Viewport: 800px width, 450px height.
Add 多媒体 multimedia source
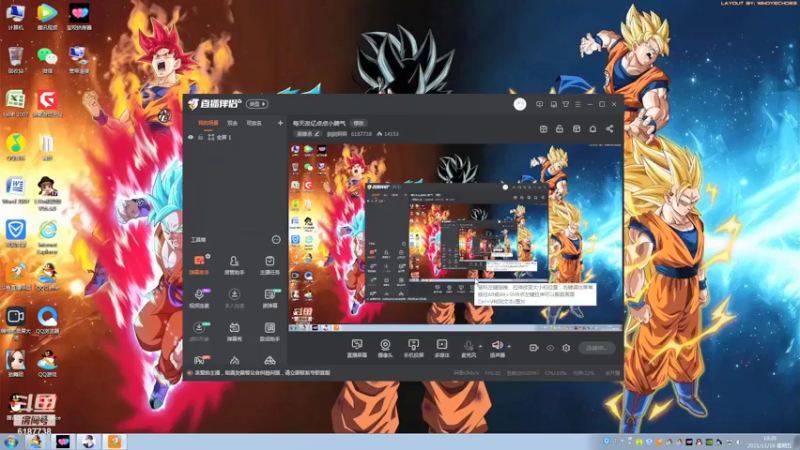coord(442,348)
